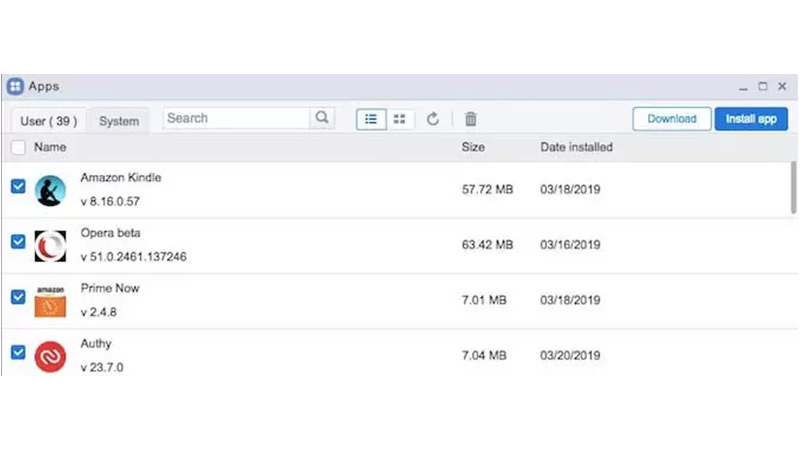The width and height of the screenshot is (800, 450).
Task: Click the Amazon Kindle app icon
Action: click(x=50, y=190)
